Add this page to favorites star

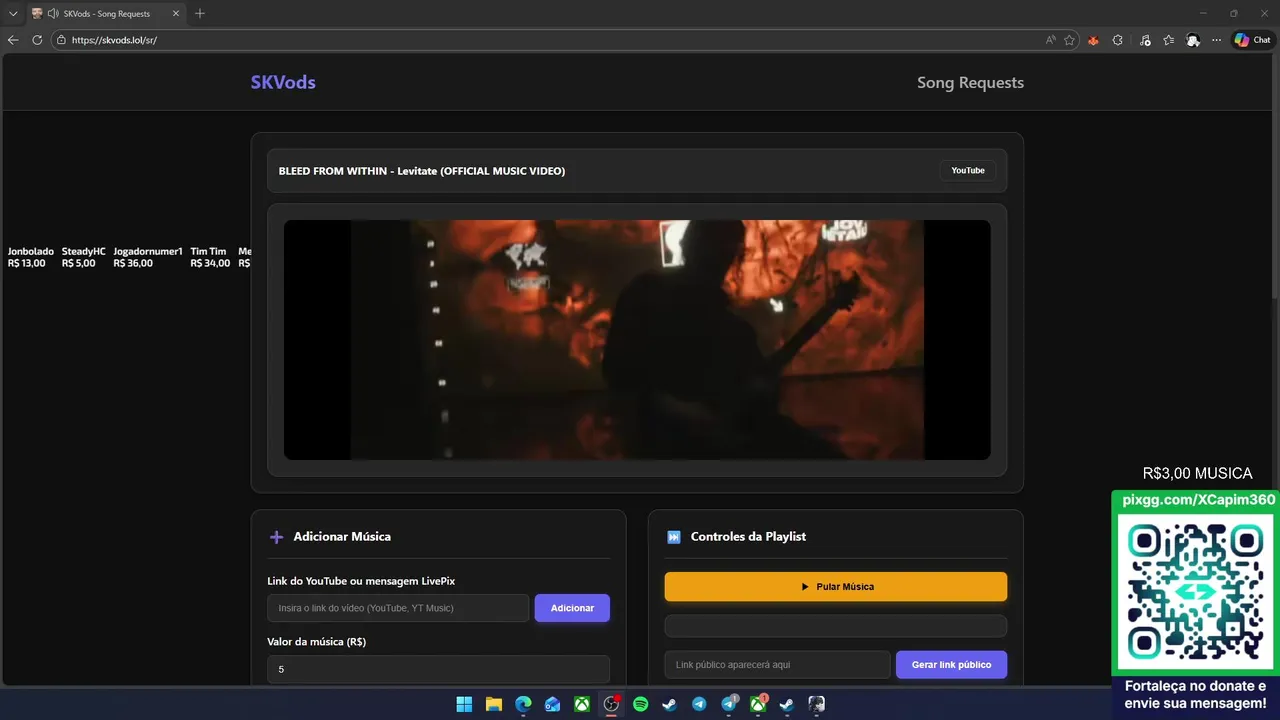coord(1069,40)
